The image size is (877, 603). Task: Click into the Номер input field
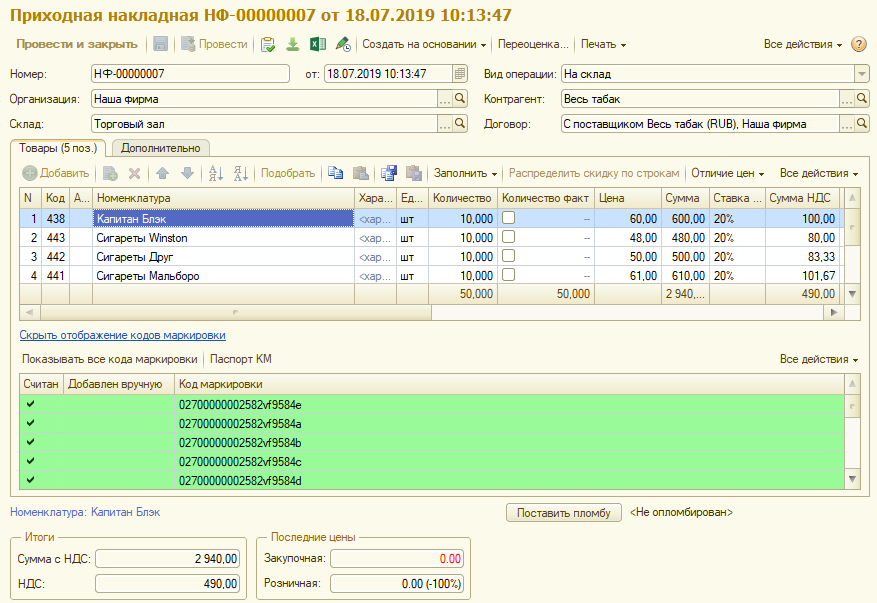click(x=190, y=73)
